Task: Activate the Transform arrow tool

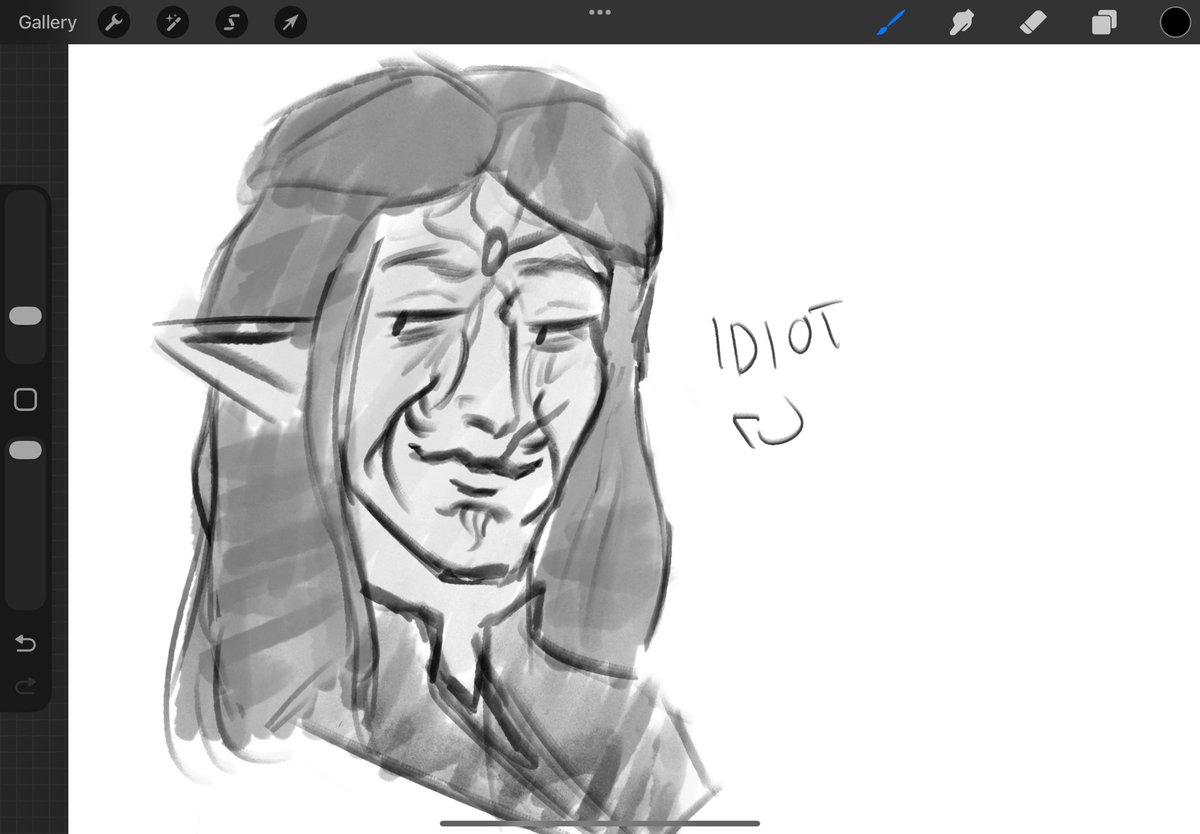Action: coord(290,22)
